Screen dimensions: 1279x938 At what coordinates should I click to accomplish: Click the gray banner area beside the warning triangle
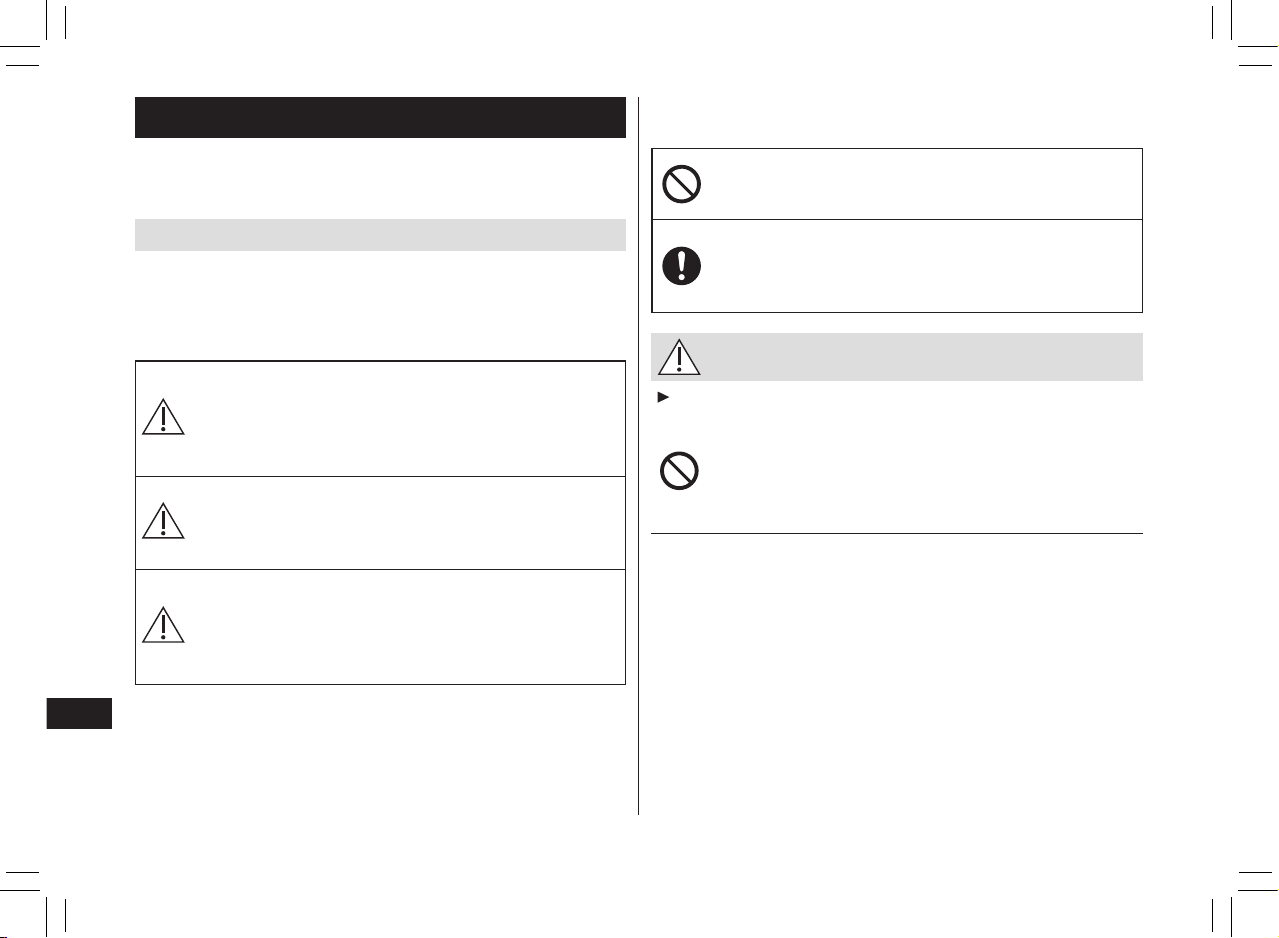[920, 357]
